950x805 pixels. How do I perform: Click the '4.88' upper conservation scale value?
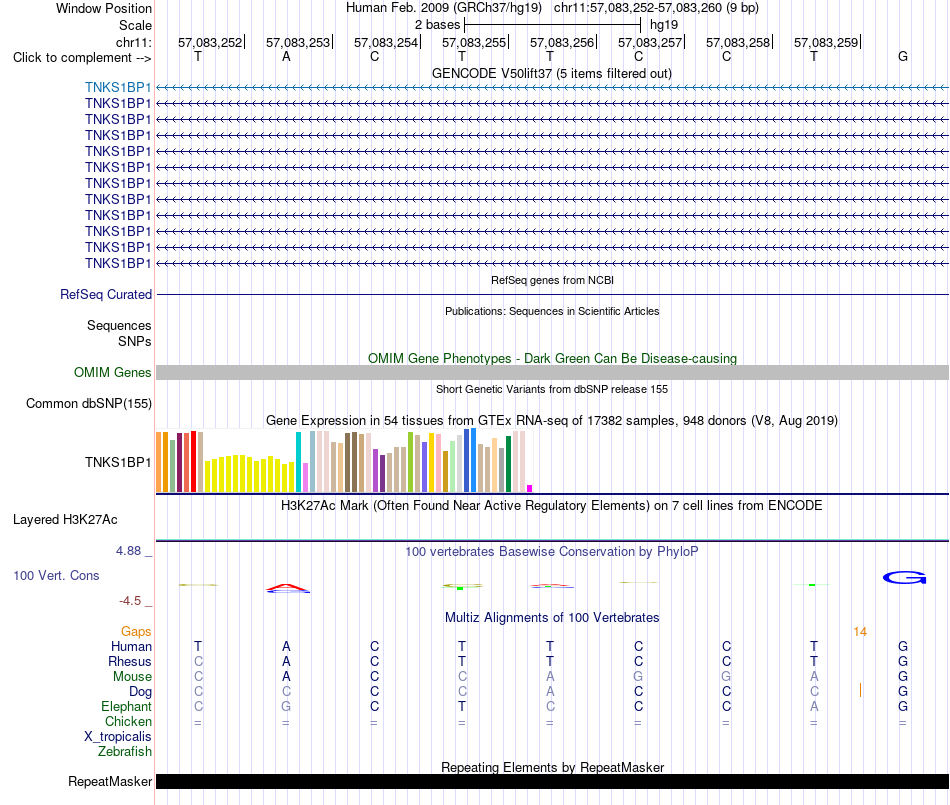point(128,551)
